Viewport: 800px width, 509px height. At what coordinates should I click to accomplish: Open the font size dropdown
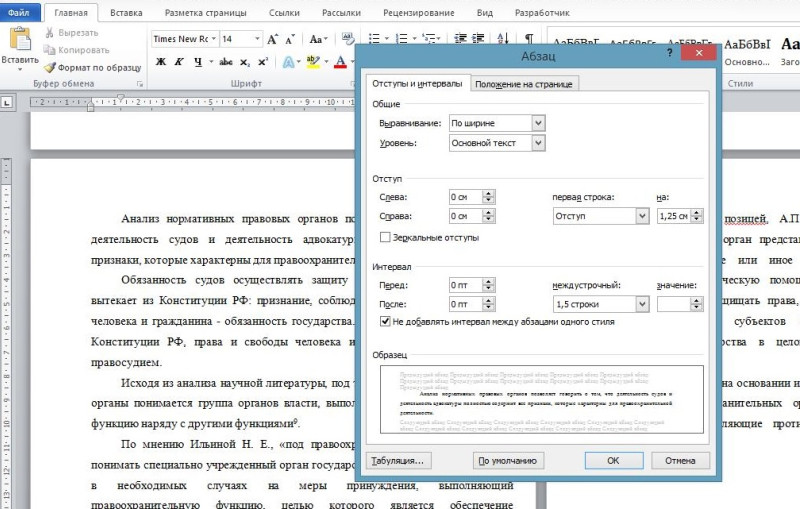(257, 39)
